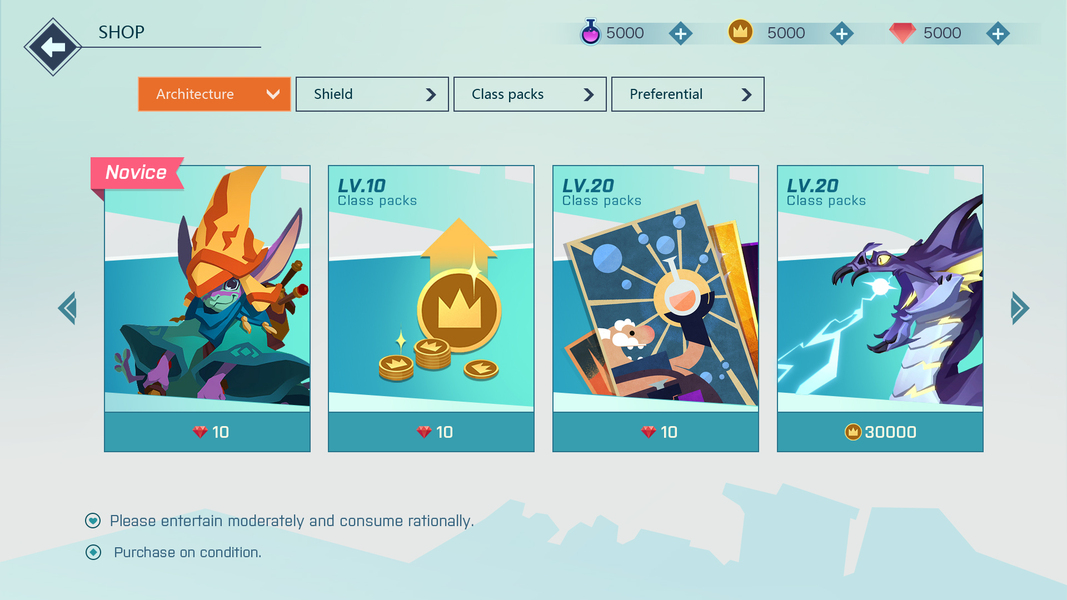Open the Class packs category arrow
The image size is (1067, 600).
589,95
